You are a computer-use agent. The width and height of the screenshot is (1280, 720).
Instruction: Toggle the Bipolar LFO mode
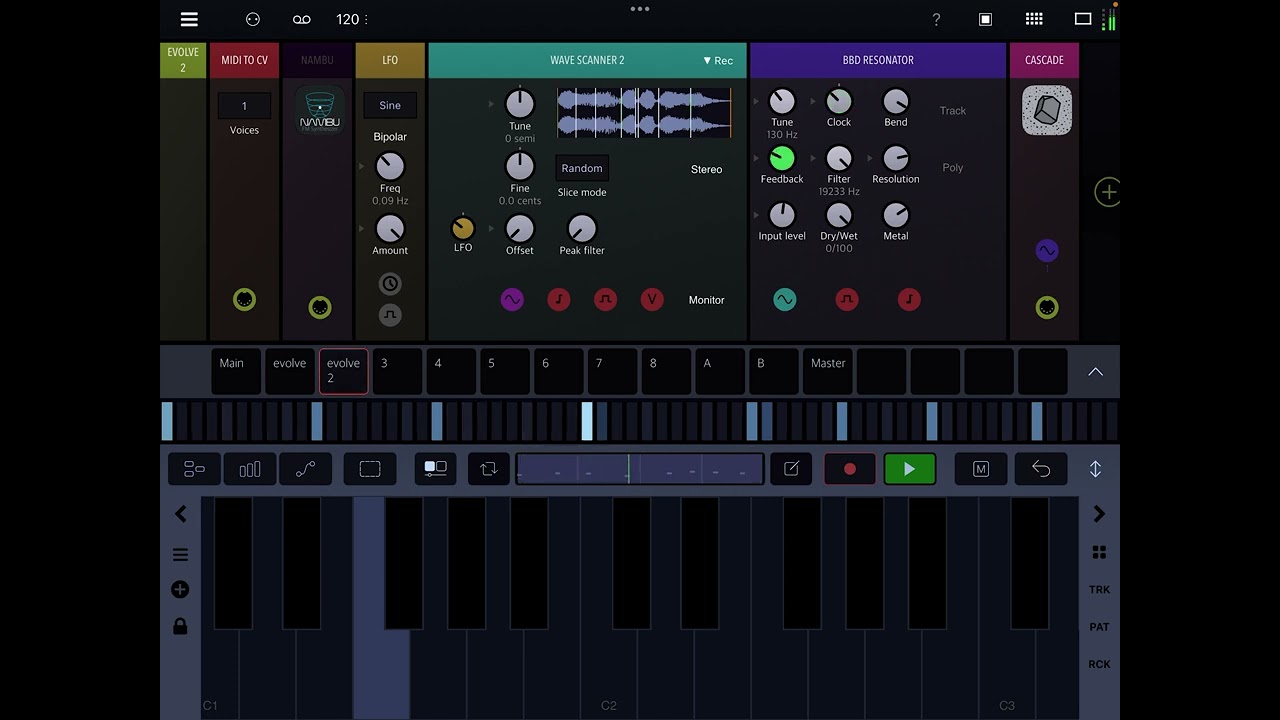[390, 137]
